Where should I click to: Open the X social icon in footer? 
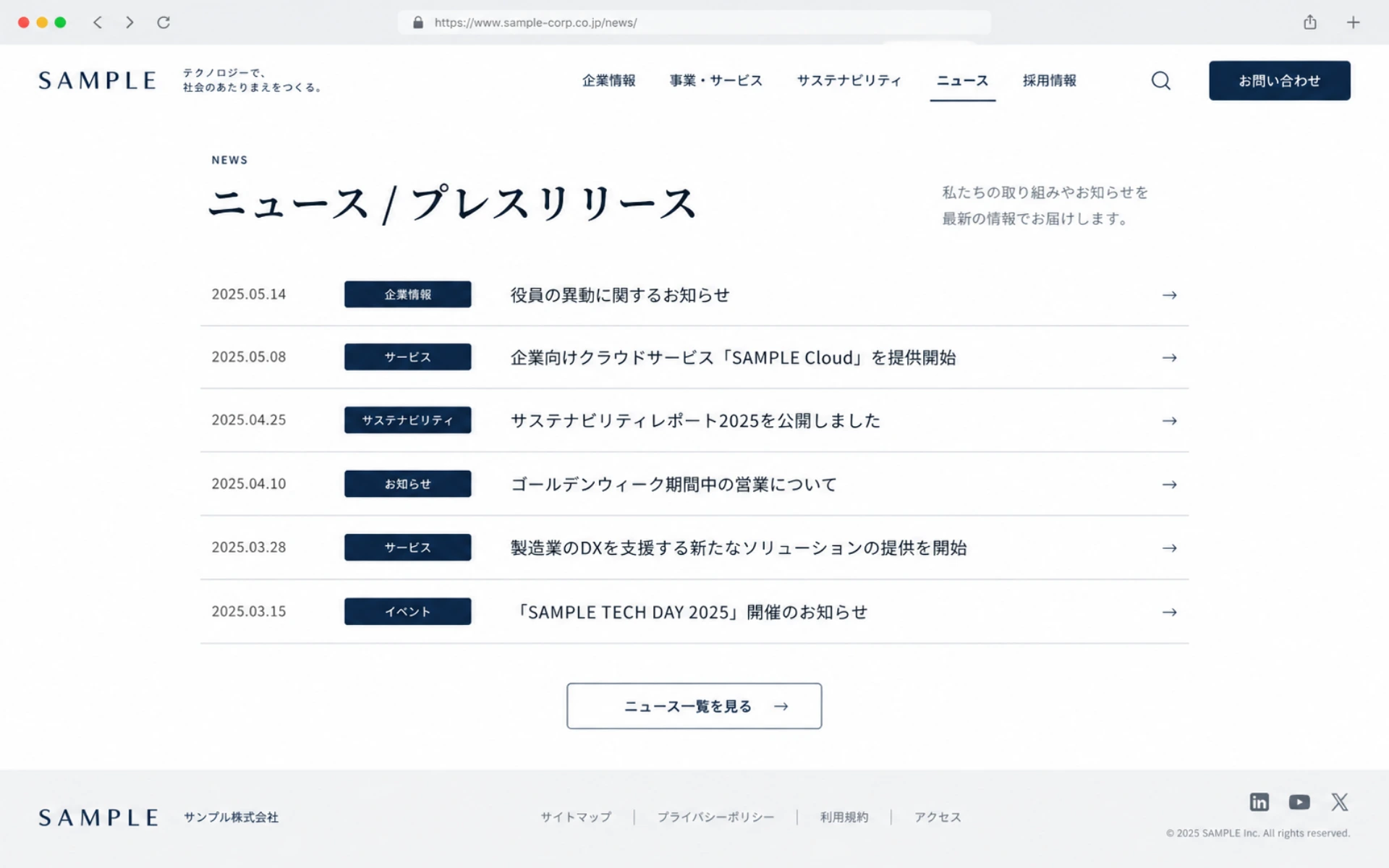(x=1340, y=801)
